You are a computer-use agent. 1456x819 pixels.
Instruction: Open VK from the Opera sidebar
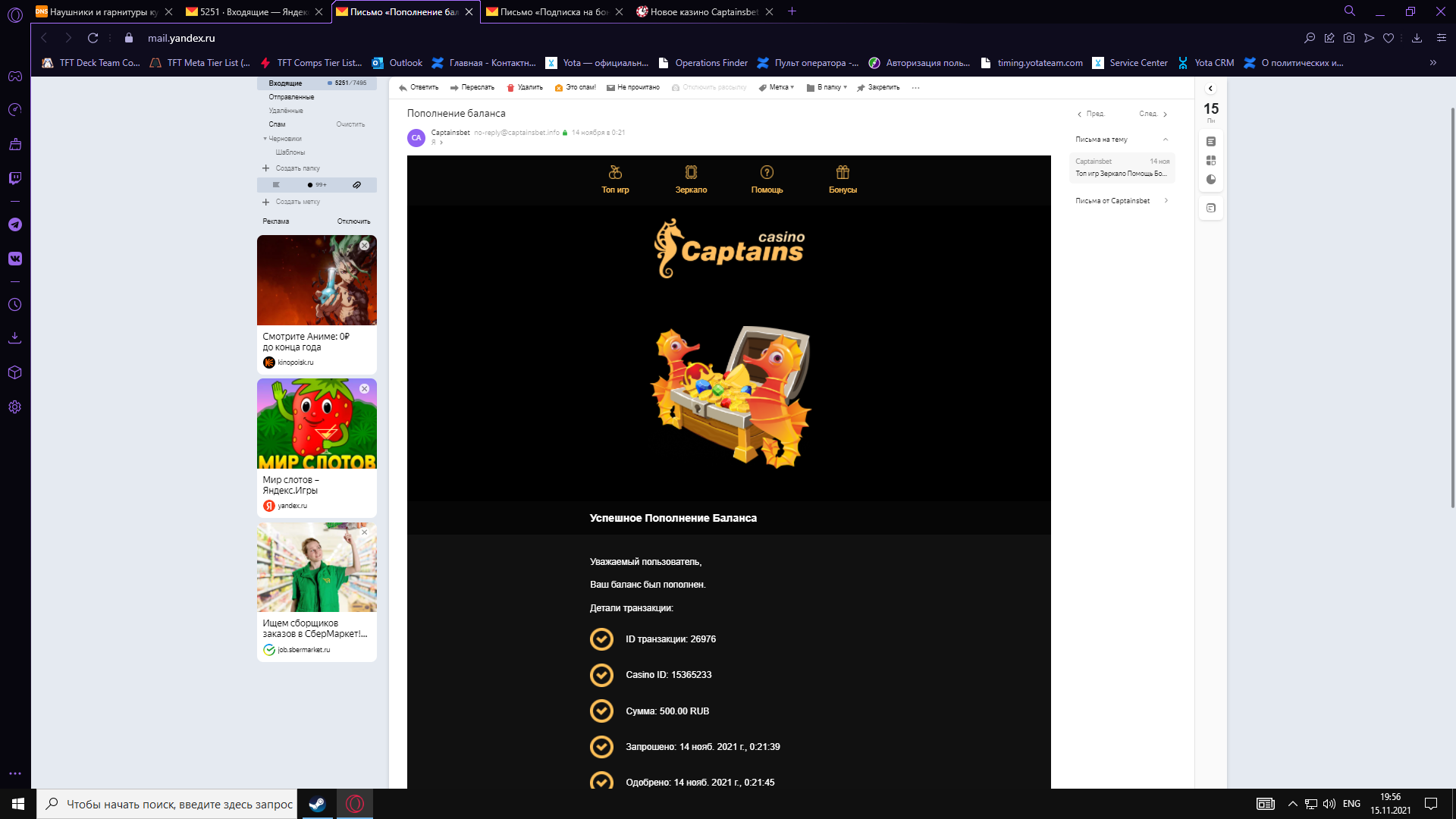coord(14,259)
